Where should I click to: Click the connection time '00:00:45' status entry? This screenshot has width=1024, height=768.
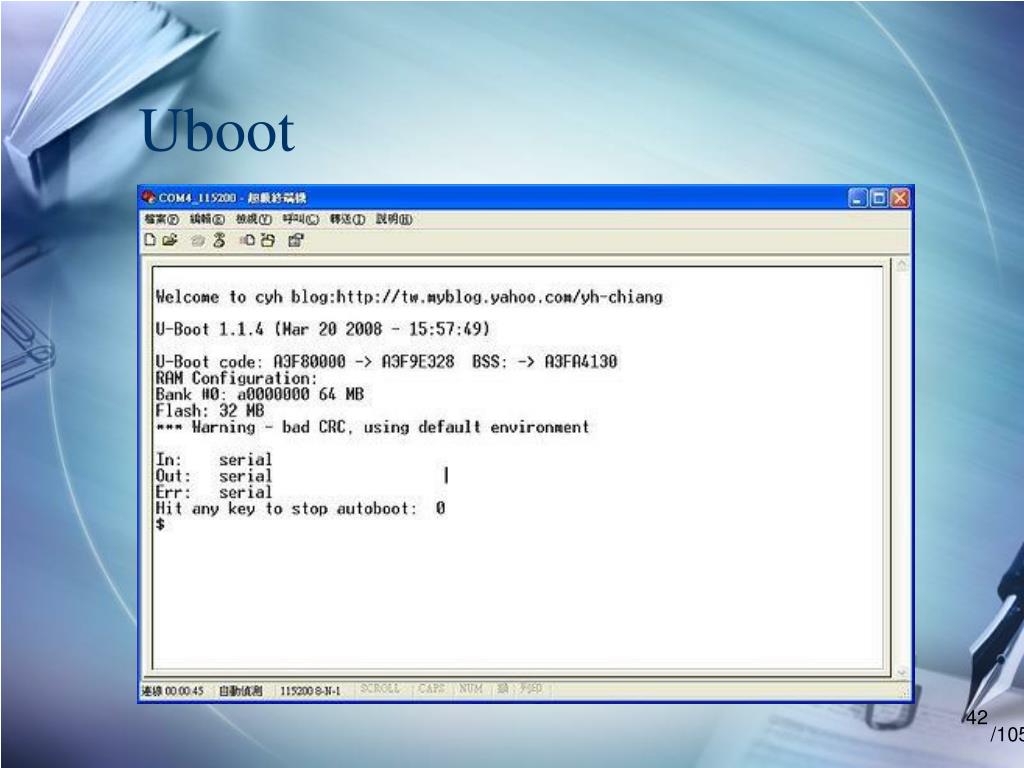coord(173,691)
